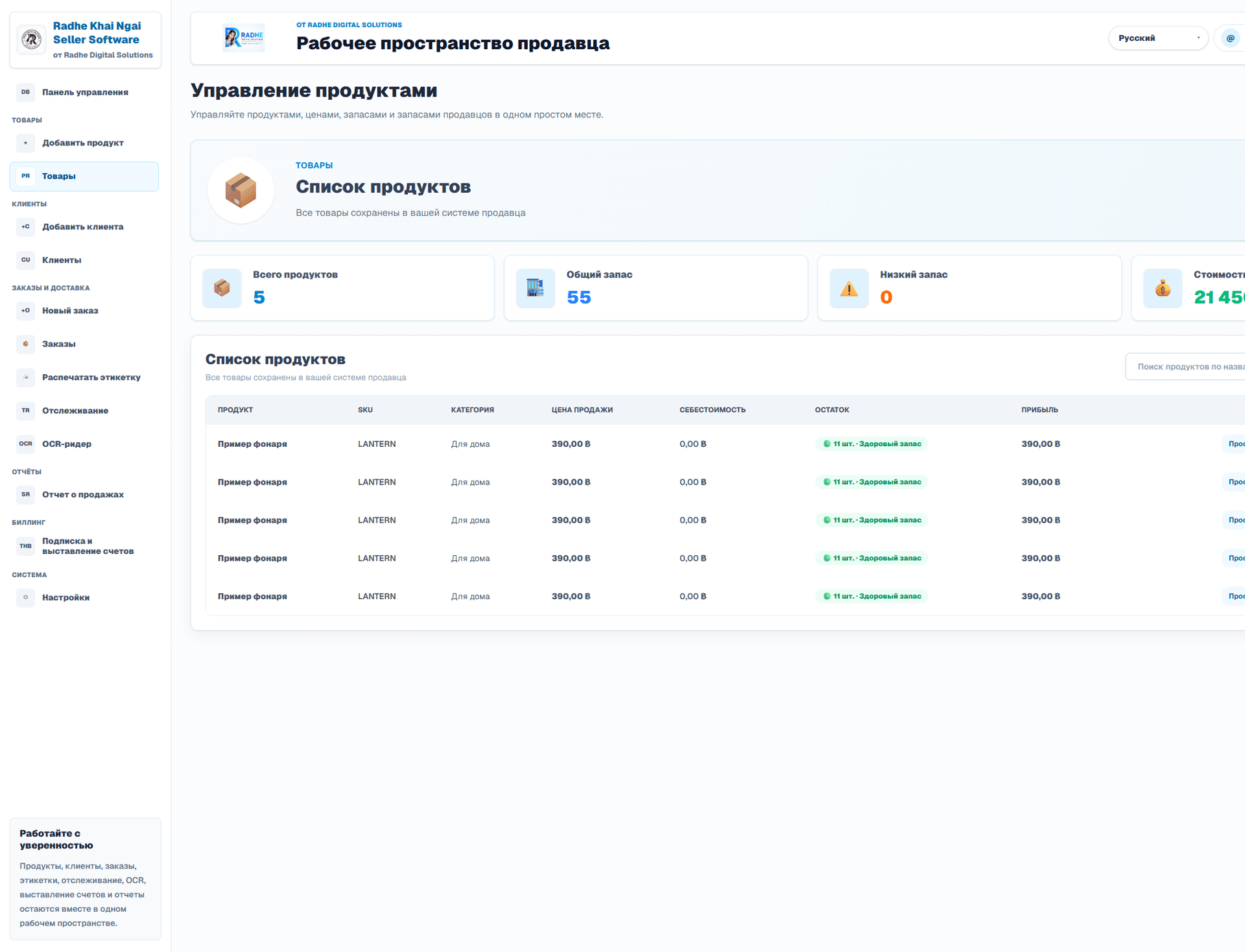The height and width of the screenshot is (952, 1245).
Task: Click the label icon beside Распечатать этикетку
Action: [x=25, y=377]
